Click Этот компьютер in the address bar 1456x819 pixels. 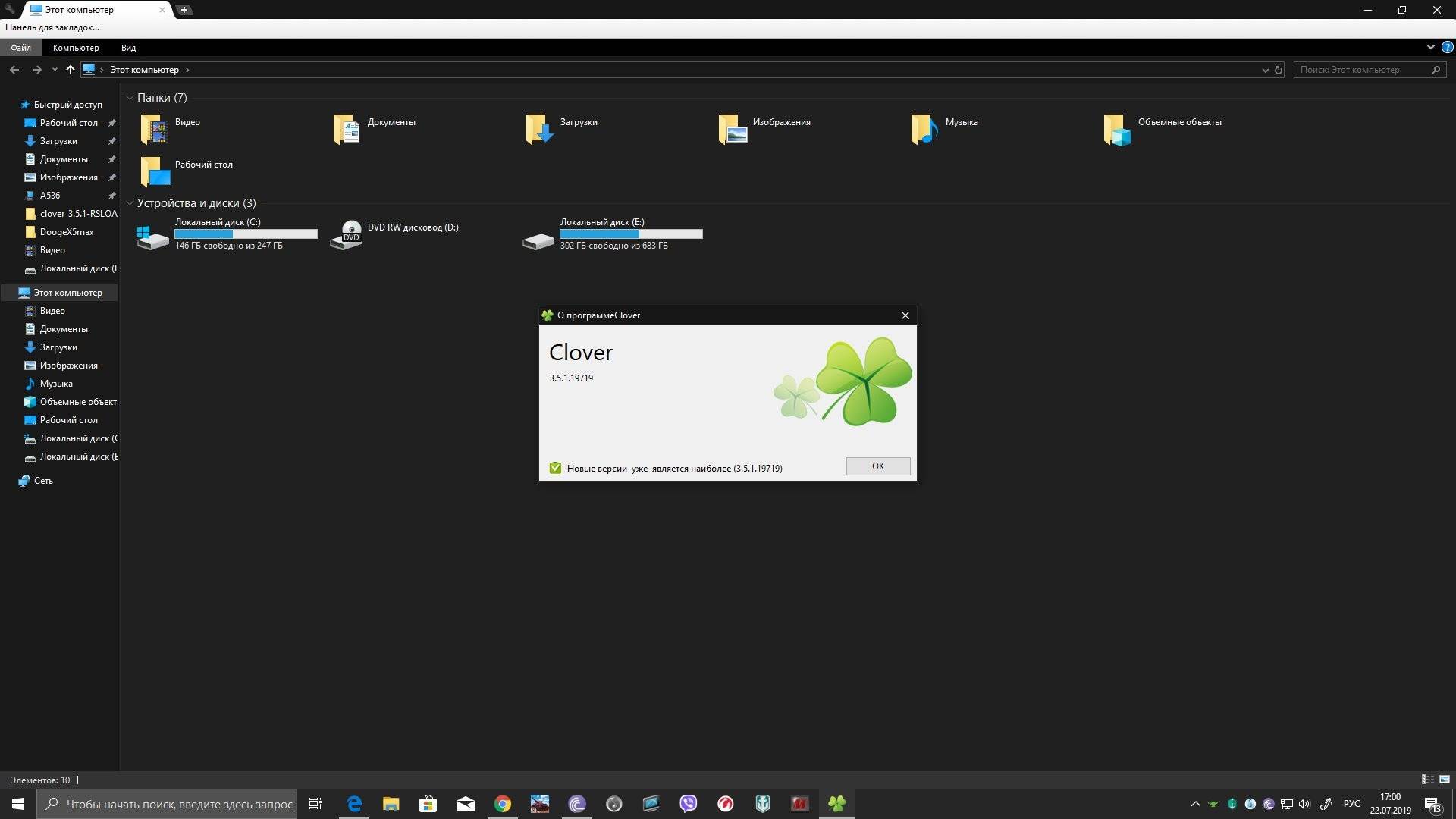pyautogui.click(x=144, y=70)
